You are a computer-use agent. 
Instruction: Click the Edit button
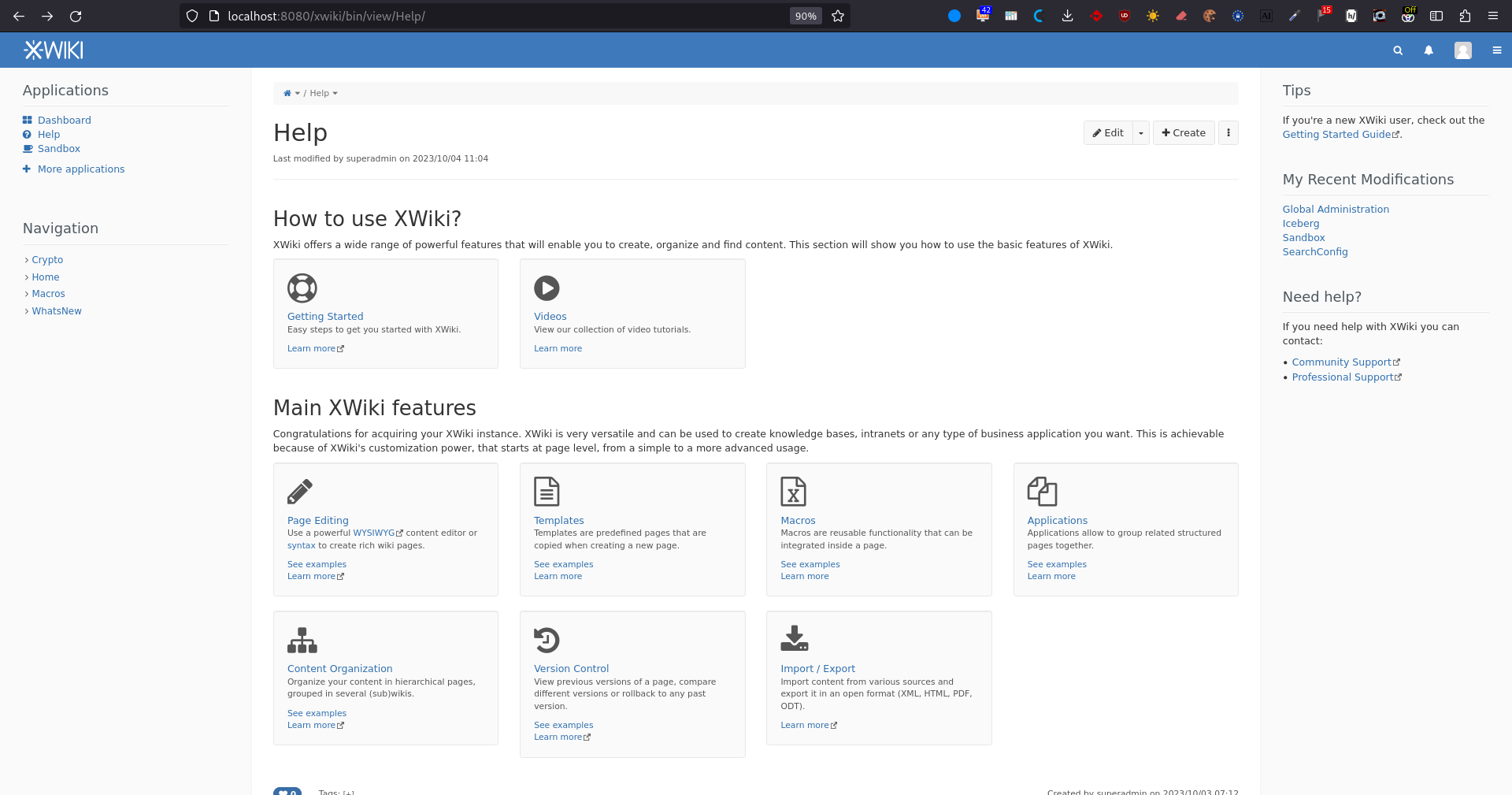pyautogui.click(x=1108, y=133)
